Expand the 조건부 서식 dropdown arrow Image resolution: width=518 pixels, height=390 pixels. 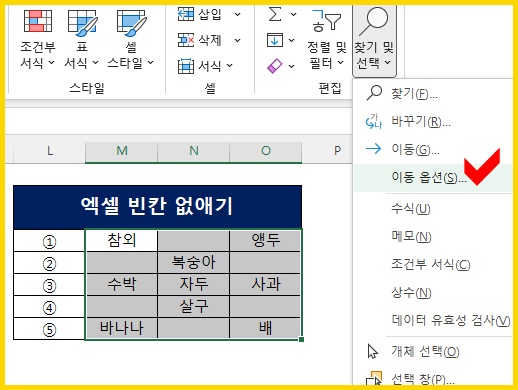pos(51,62)
